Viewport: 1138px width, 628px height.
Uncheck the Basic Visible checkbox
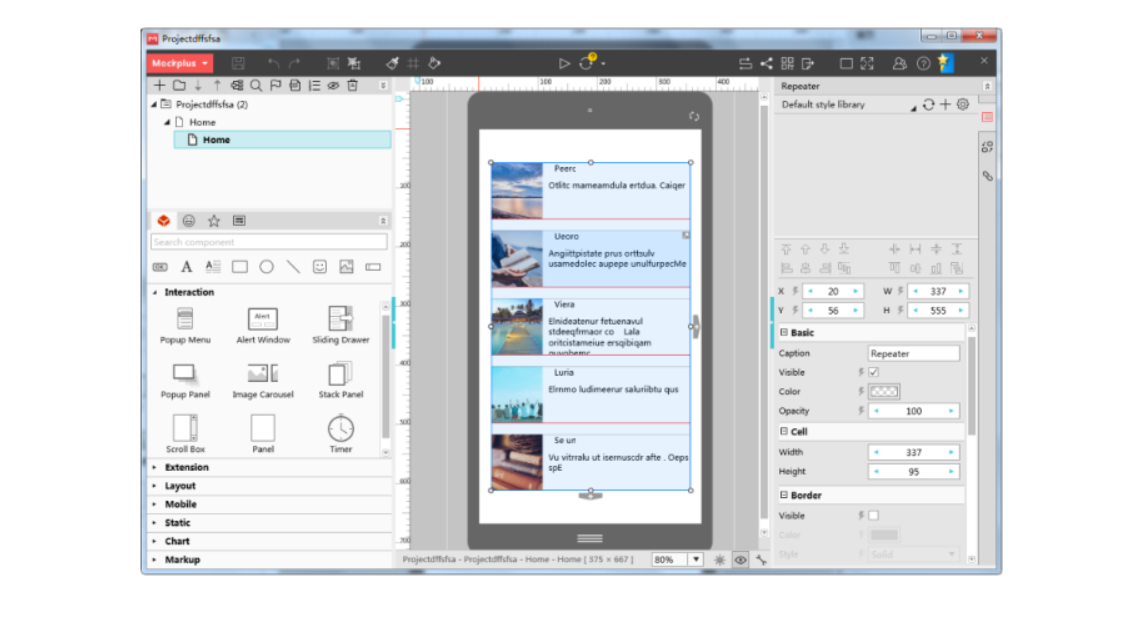[x=874, y=372]
